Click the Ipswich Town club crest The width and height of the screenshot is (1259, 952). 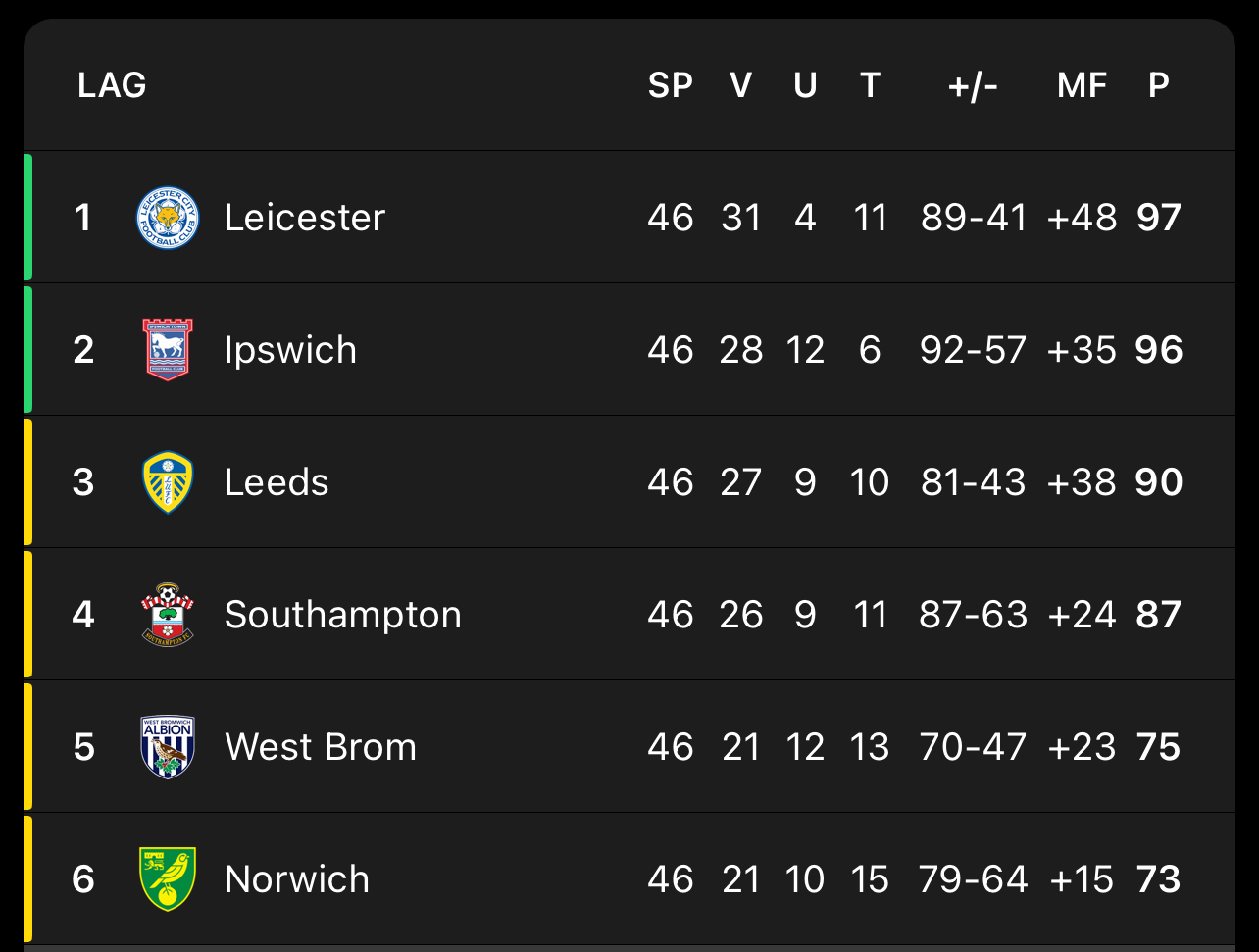tap(168, 350)
